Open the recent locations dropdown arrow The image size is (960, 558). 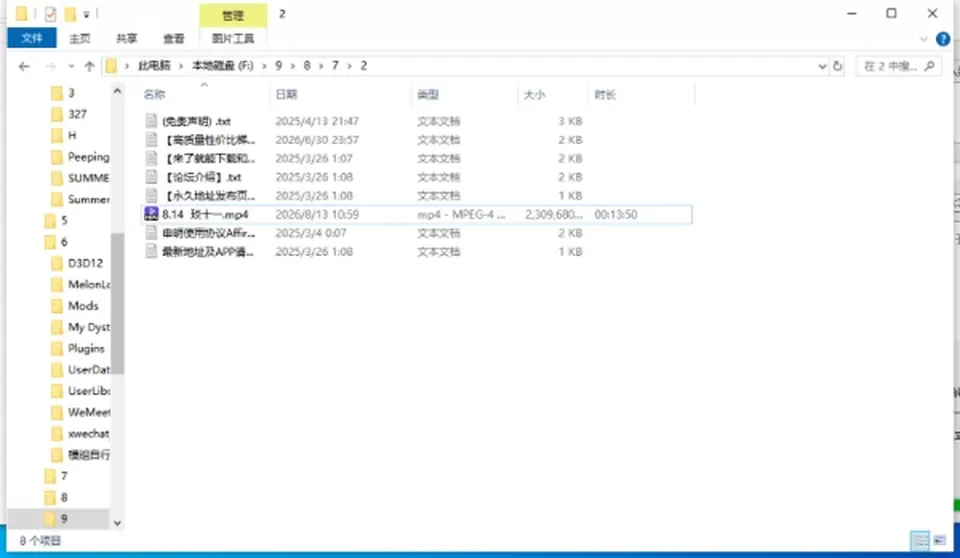(x=72, y=66)
